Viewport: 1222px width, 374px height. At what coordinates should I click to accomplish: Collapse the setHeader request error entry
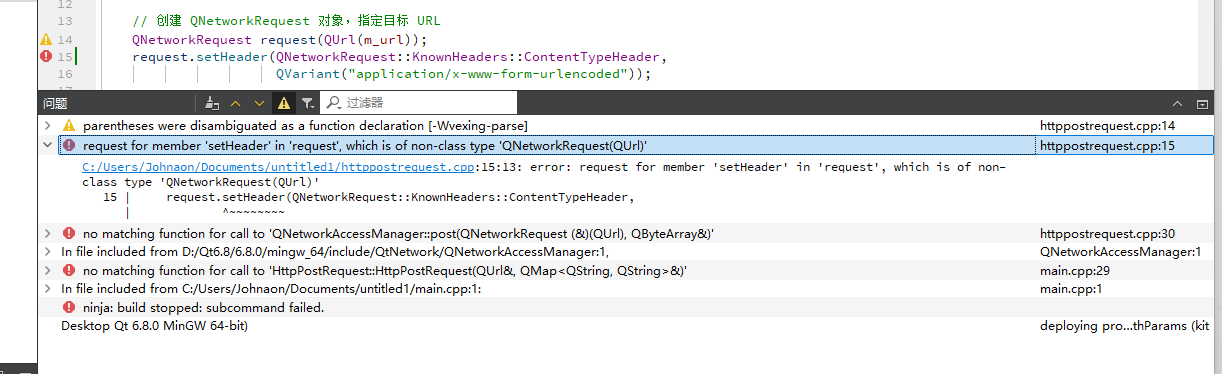pos(47,146)
